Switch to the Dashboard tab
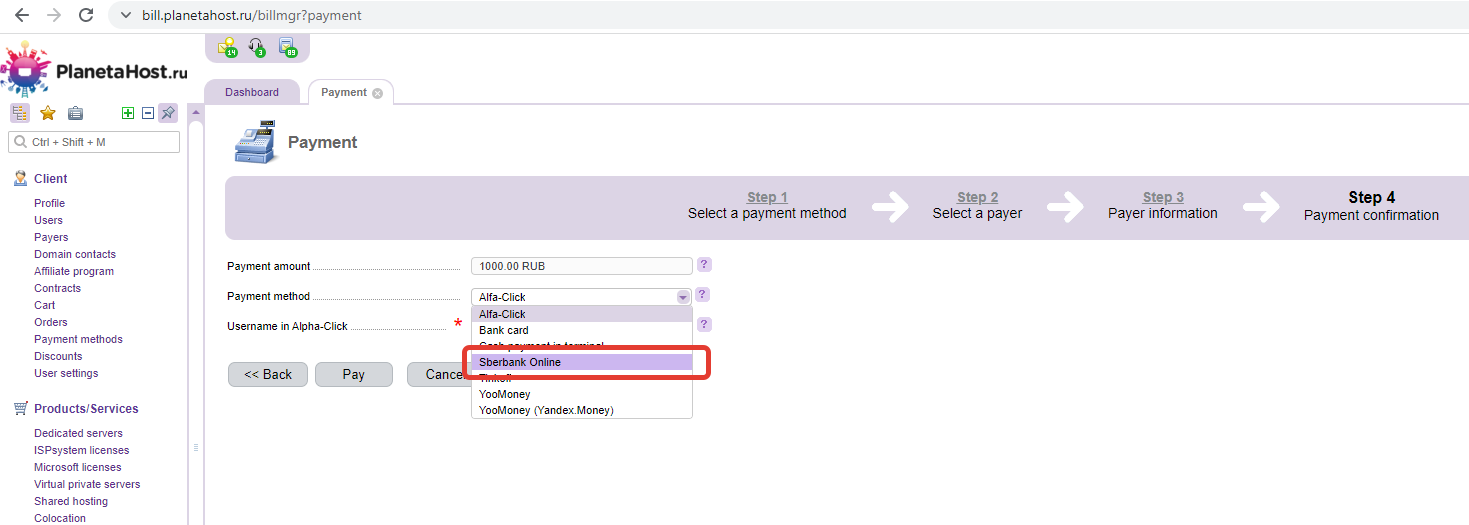The width and height of the screenshot is (1469, 525). 252,92
